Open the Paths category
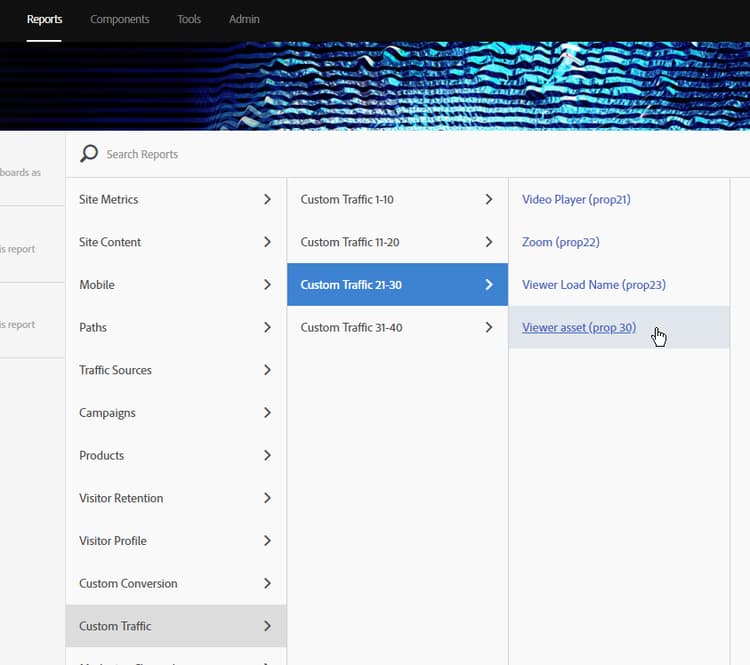This screenshot has width=750, height=665. point(176,327)
